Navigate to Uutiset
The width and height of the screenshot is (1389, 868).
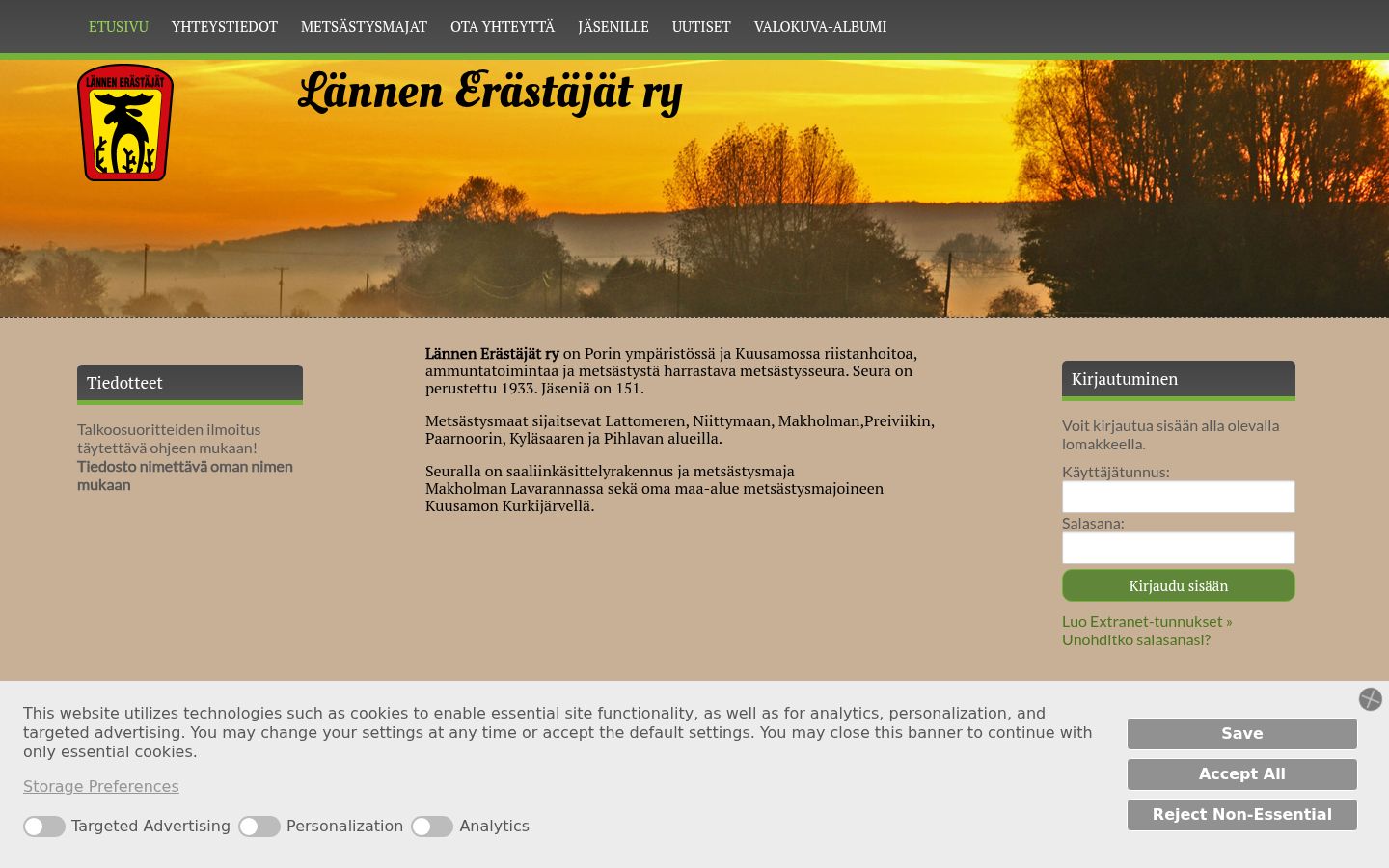(x=701, y=27)
